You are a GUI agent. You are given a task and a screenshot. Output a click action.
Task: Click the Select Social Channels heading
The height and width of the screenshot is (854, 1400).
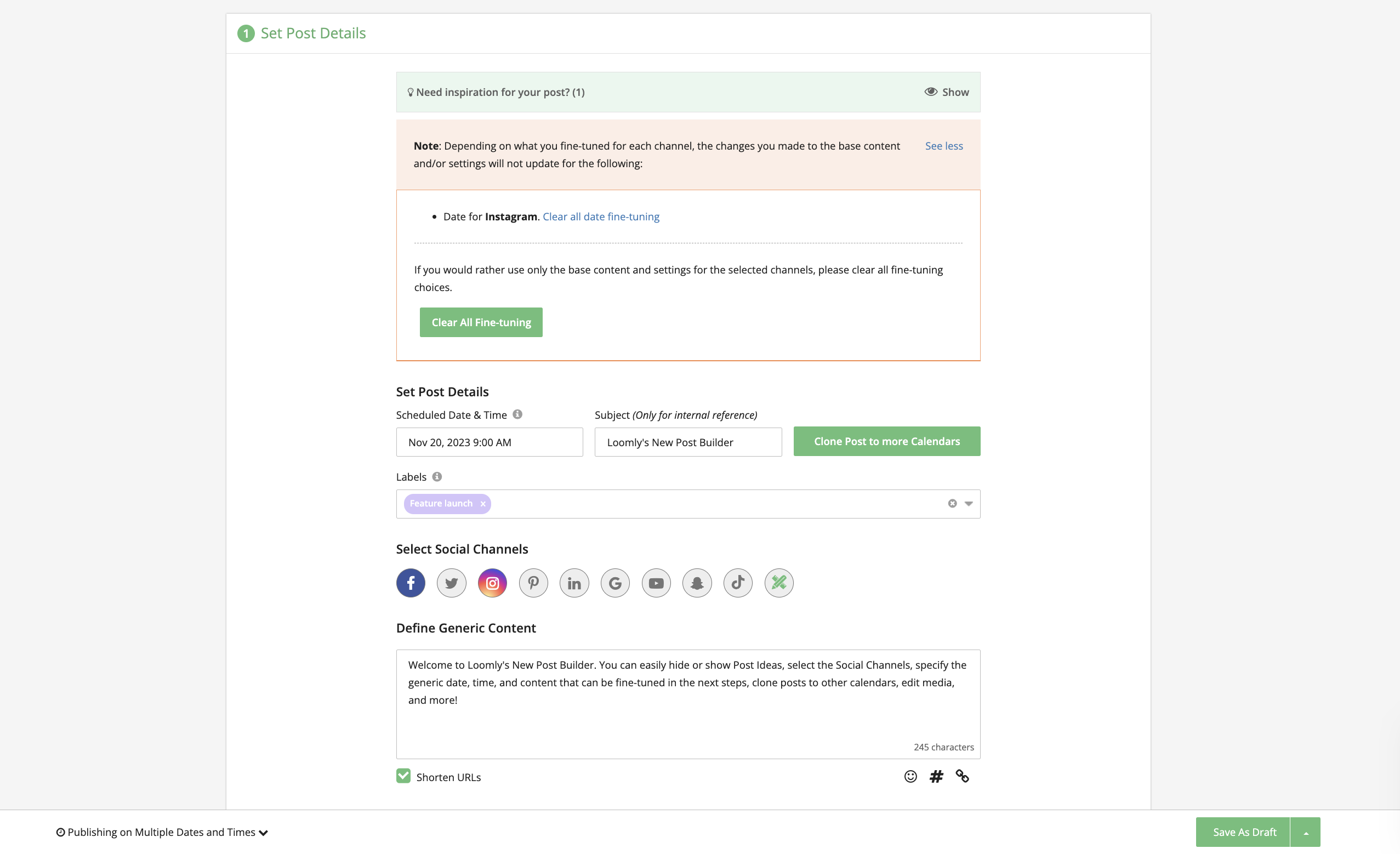pyautogui.click(x=462, y=549)
